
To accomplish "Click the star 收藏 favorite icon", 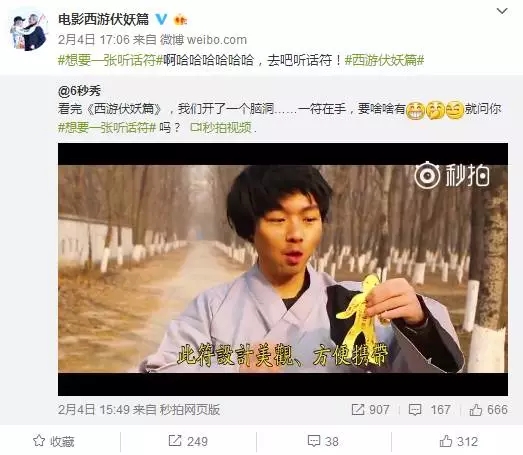I will pos(39,441).
